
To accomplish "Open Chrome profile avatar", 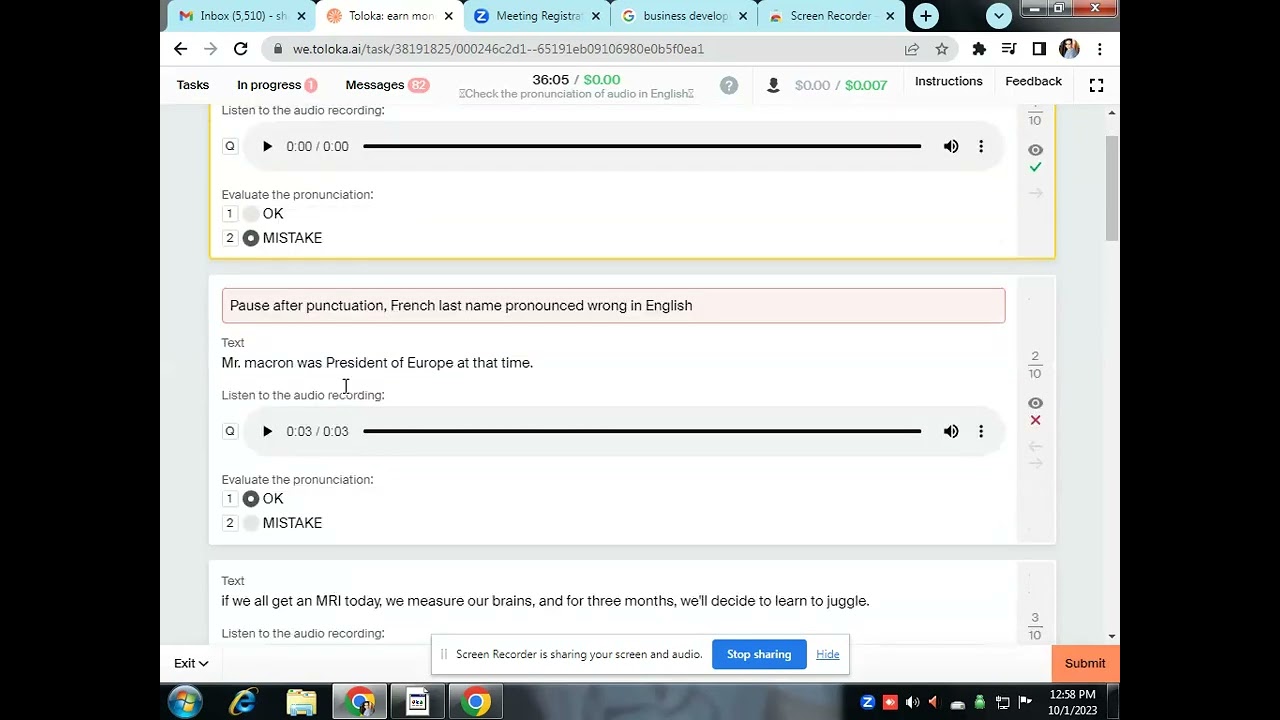I will click(x=1069, y=49).
